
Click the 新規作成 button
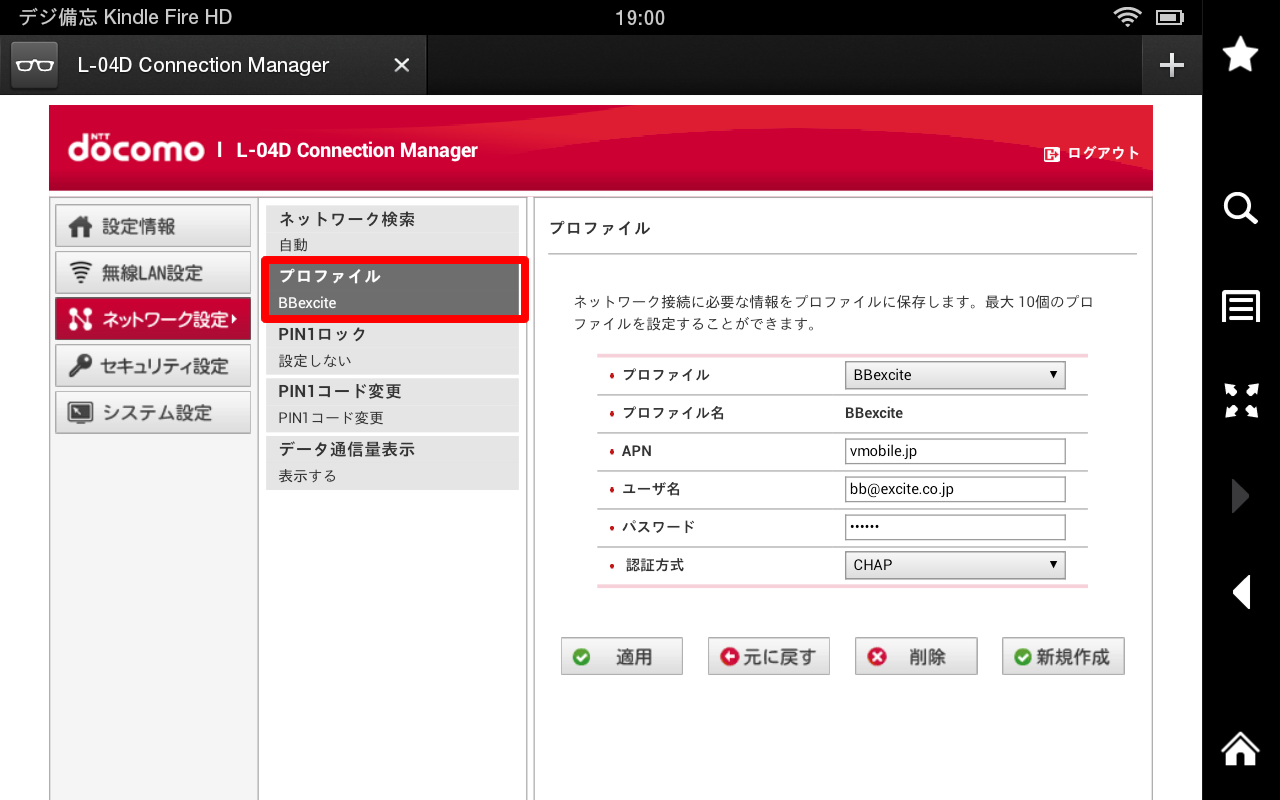click(1063, 656)
